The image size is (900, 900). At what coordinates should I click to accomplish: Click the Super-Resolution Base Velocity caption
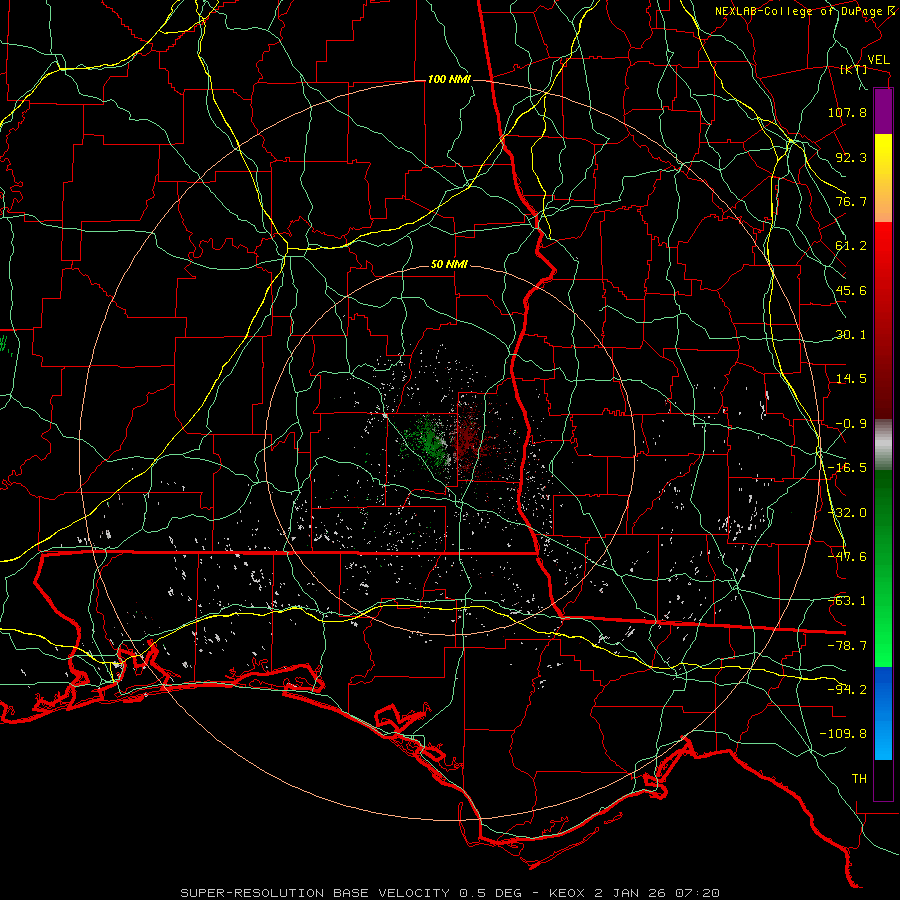point(449,893)
